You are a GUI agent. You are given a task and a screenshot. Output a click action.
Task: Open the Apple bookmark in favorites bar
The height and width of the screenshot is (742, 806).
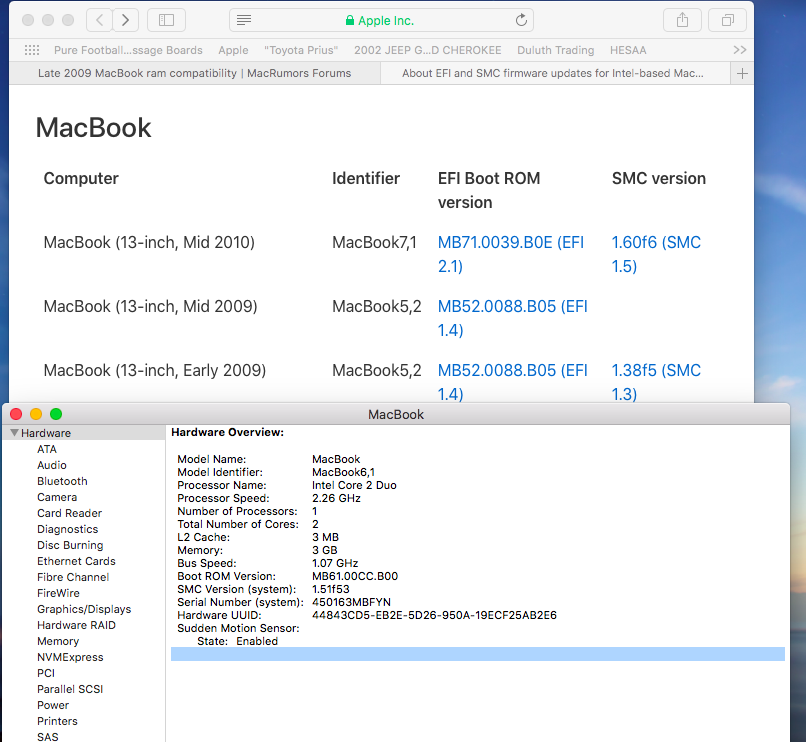(x=233, y=50)
